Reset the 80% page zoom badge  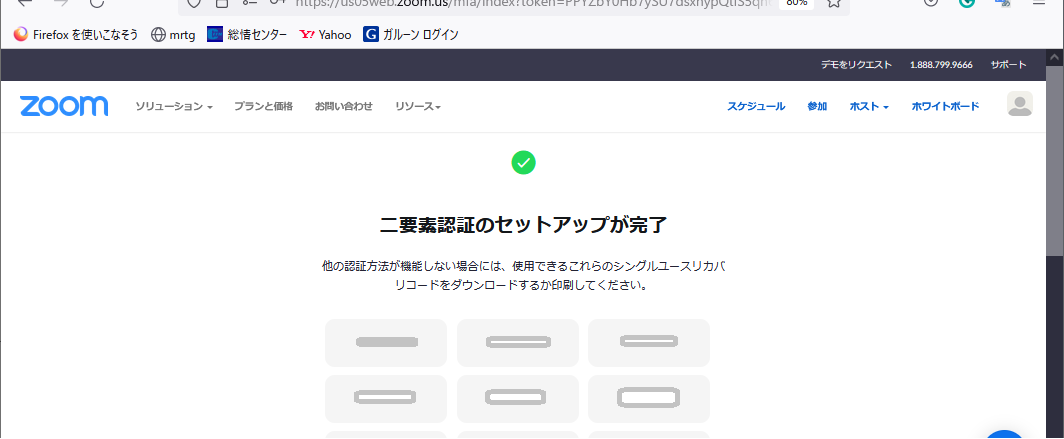797,3
